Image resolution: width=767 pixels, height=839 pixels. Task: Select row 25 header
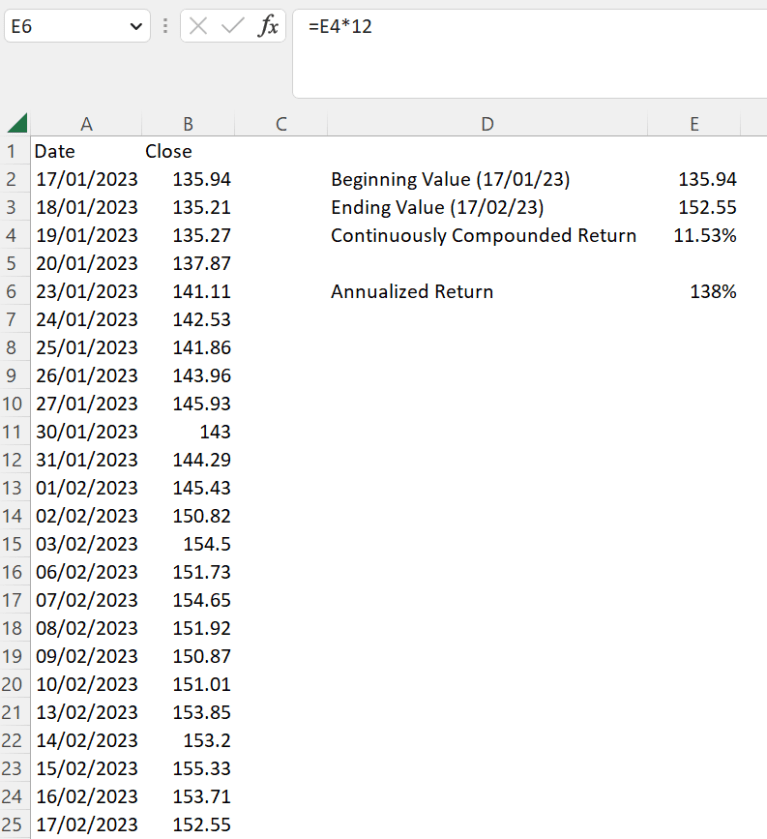pyautogui.click(x=13, y=824)
